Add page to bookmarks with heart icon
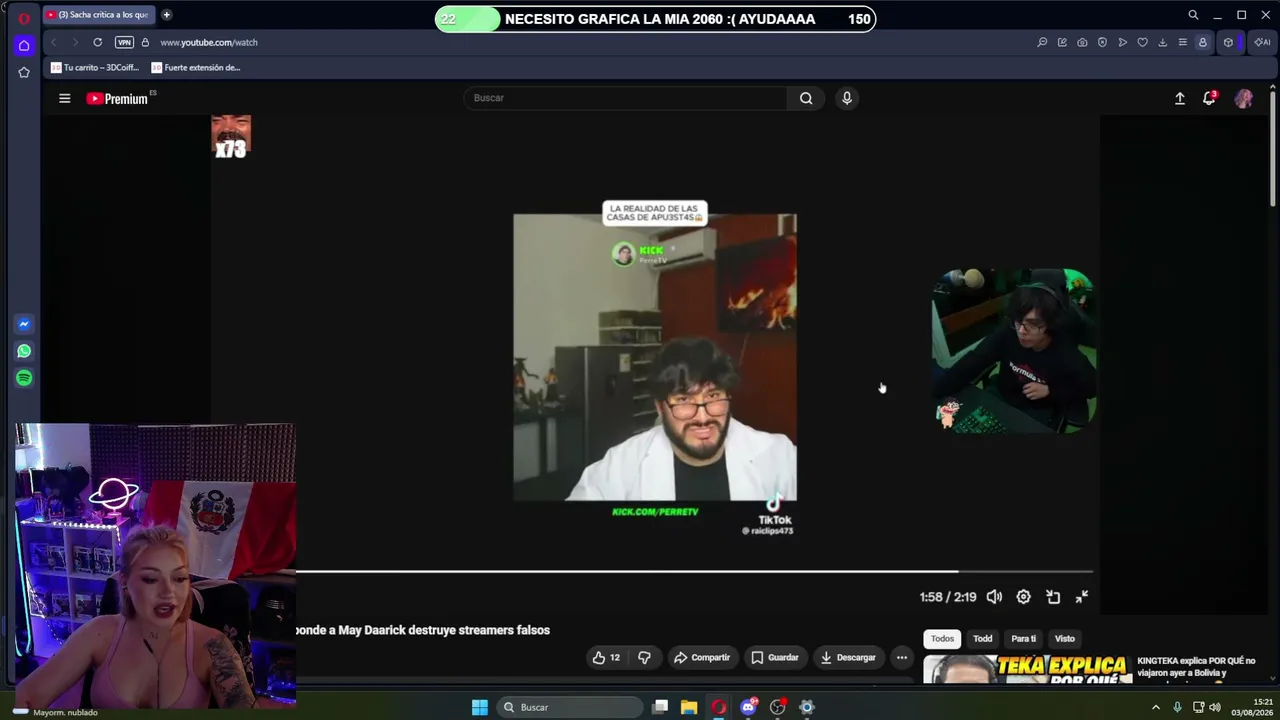The width and height of the screenshot is (1280, 720). pos(1142,42)
